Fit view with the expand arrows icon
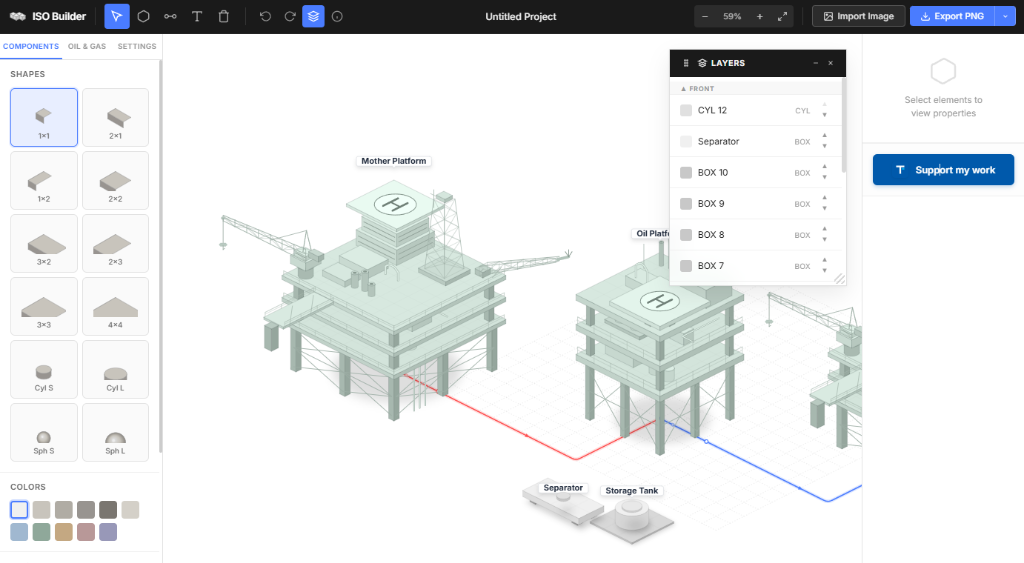1024x563 pixels. click(782, 16)
